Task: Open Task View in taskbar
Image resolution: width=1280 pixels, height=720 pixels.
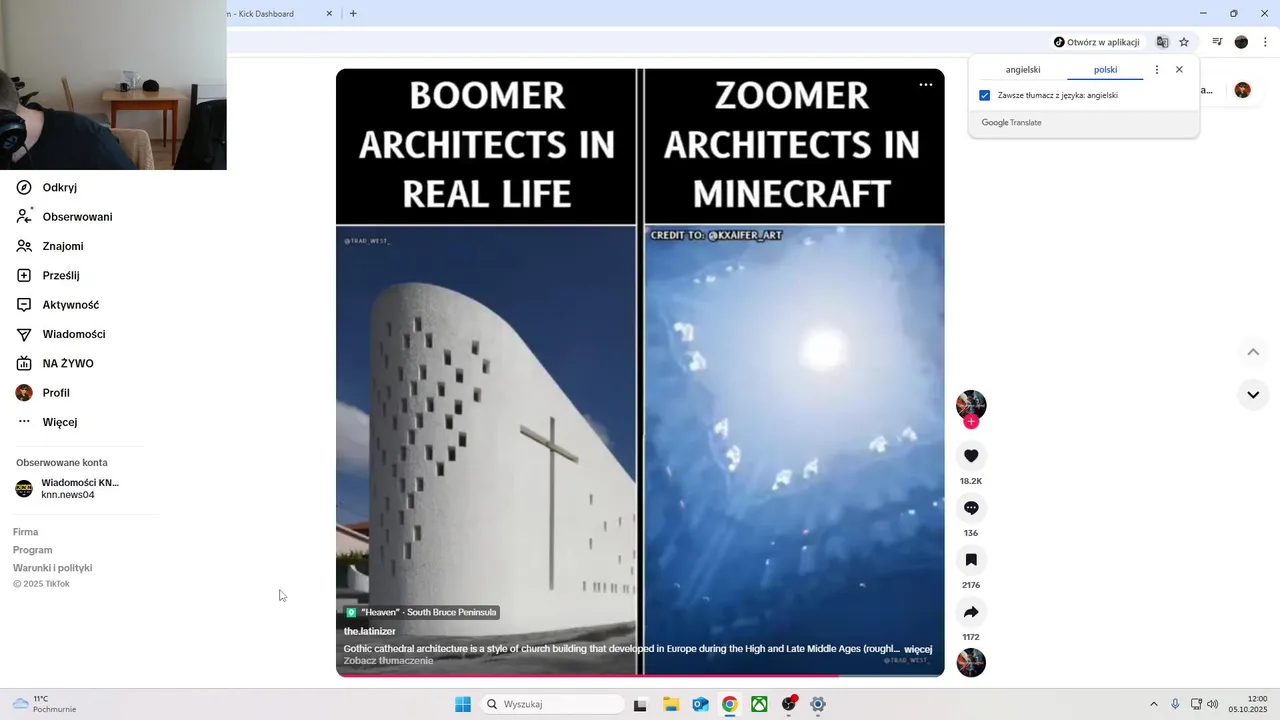Action: point(640,704)
